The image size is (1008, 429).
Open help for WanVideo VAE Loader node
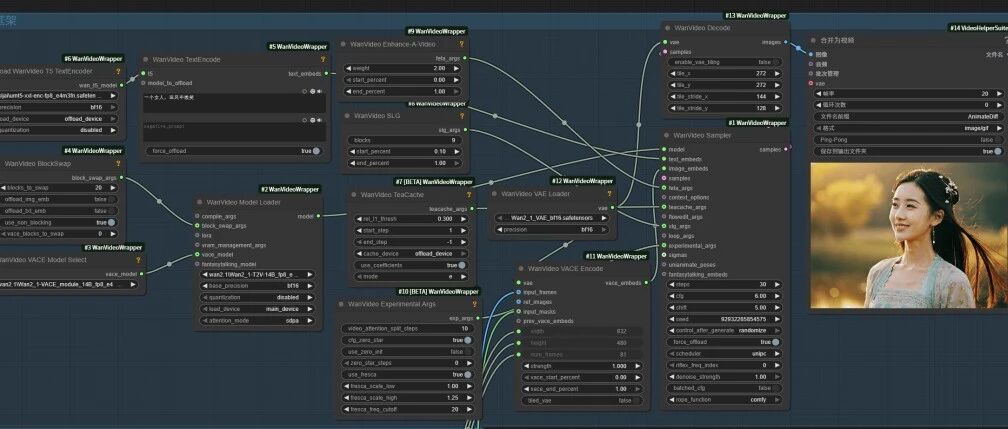[x=609, y=193]
